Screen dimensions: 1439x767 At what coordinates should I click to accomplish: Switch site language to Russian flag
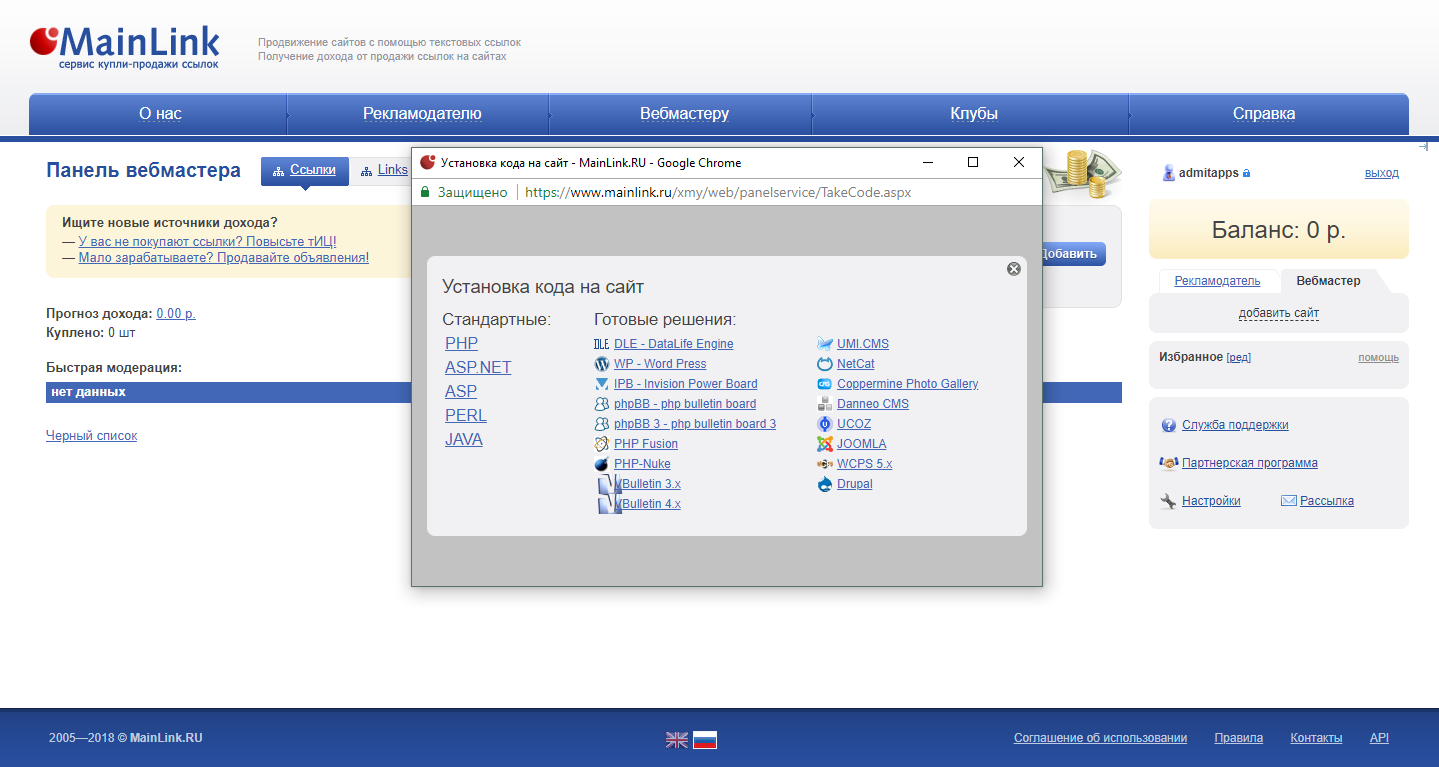point(705,740)
